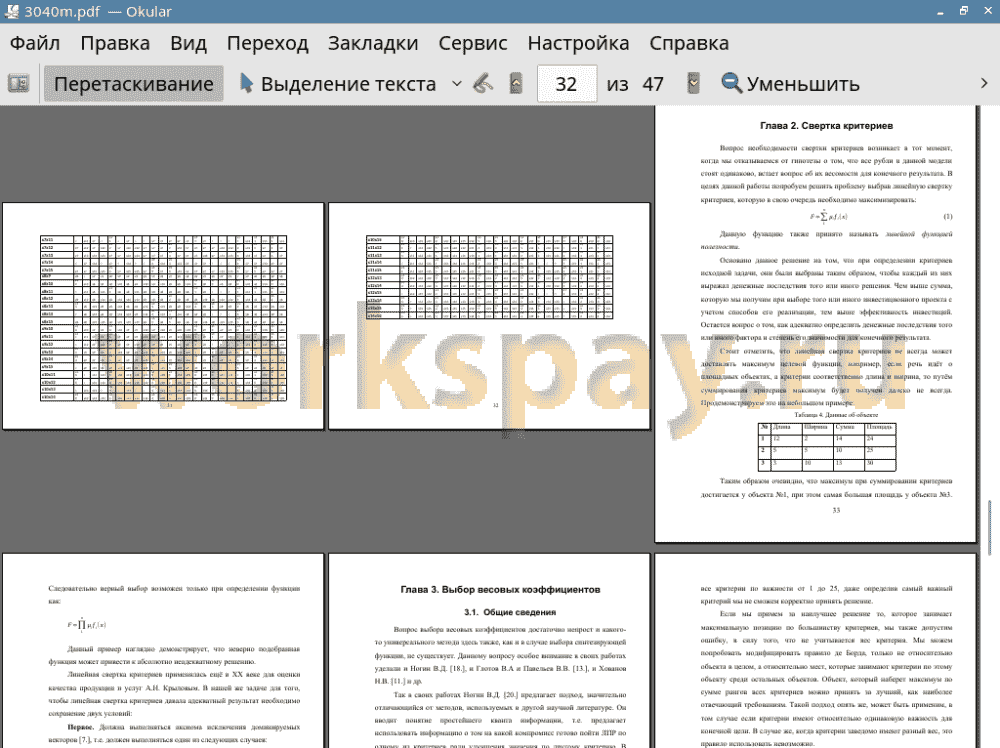This screenshot has height=748, width=1000.
Task: Click the total pages count 47
Action: [x=652, y=84]
